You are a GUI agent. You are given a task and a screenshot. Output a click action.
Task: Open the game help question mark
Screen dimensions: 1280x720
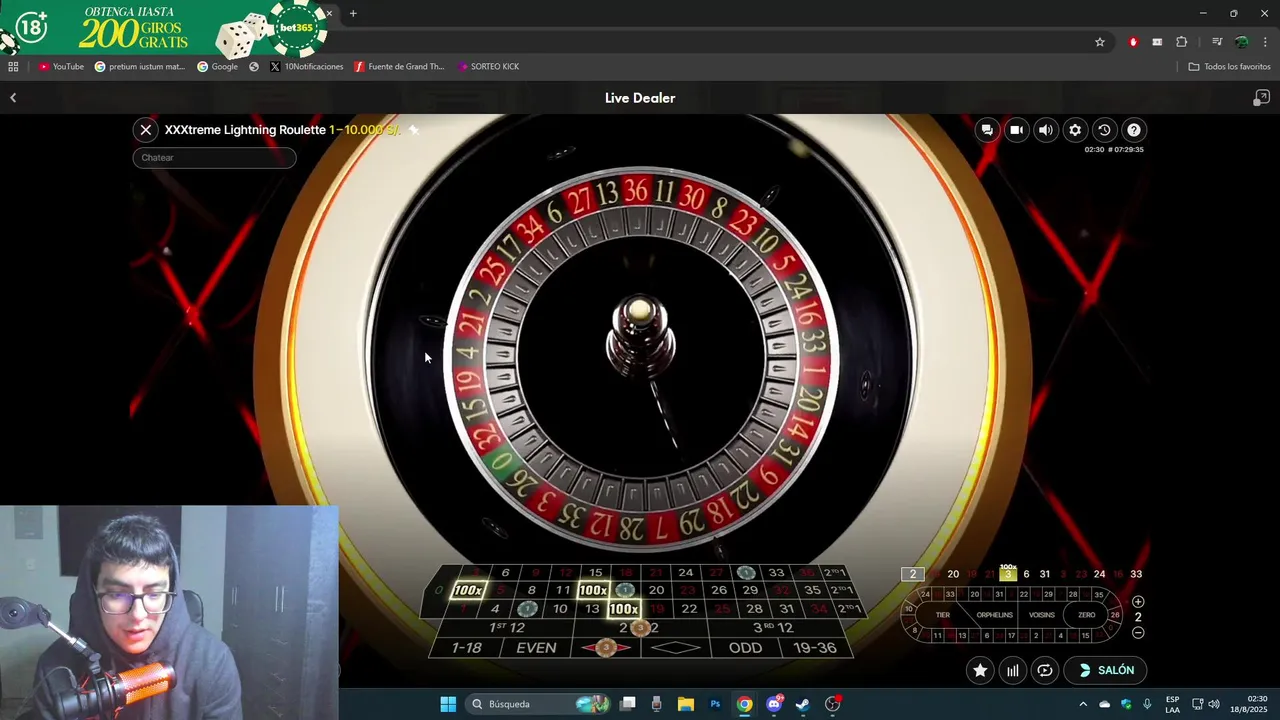coord(1133,130)
